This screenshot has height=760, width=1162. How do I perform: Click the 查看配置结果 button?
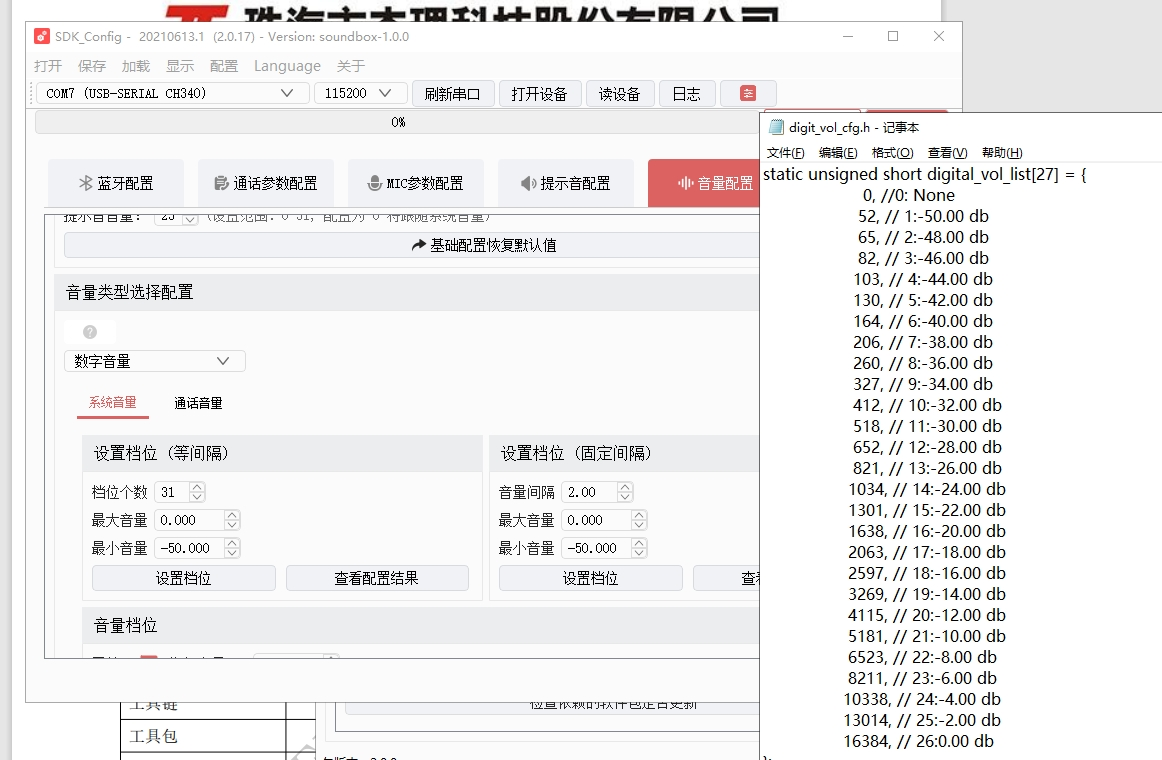377,578
